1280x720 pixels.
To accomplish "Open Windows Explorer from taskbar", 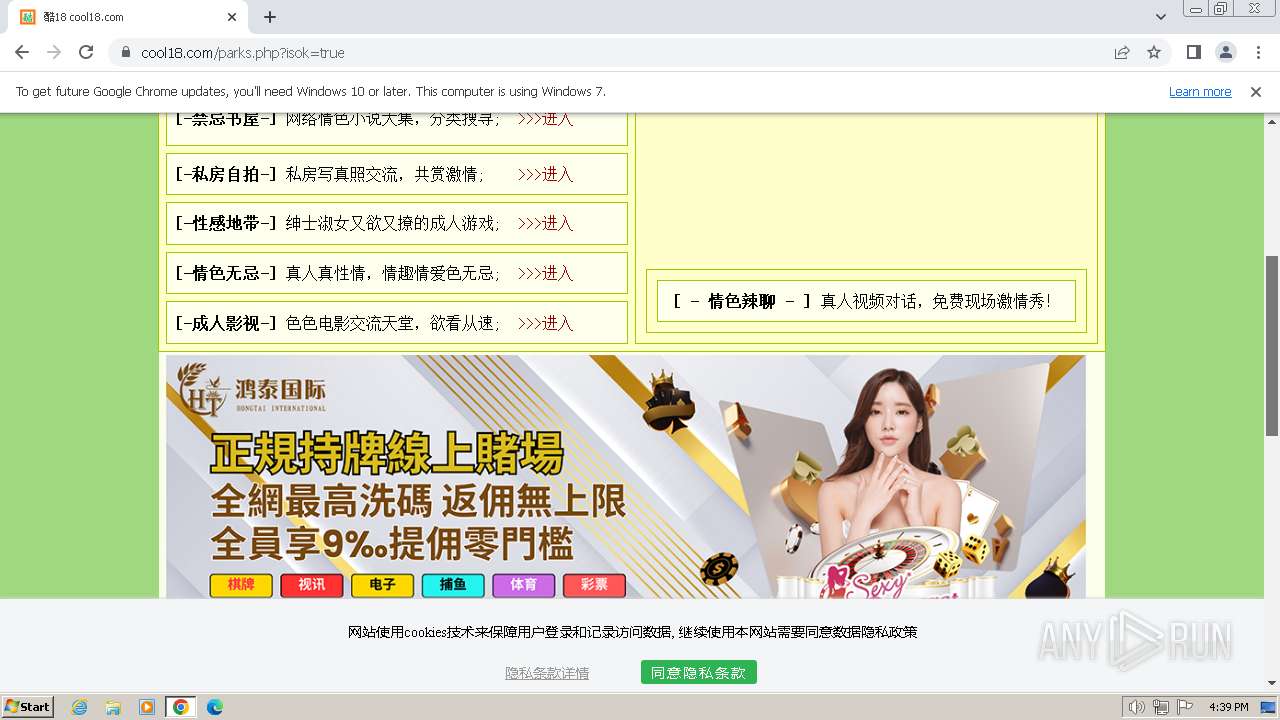I will point(113,707).
